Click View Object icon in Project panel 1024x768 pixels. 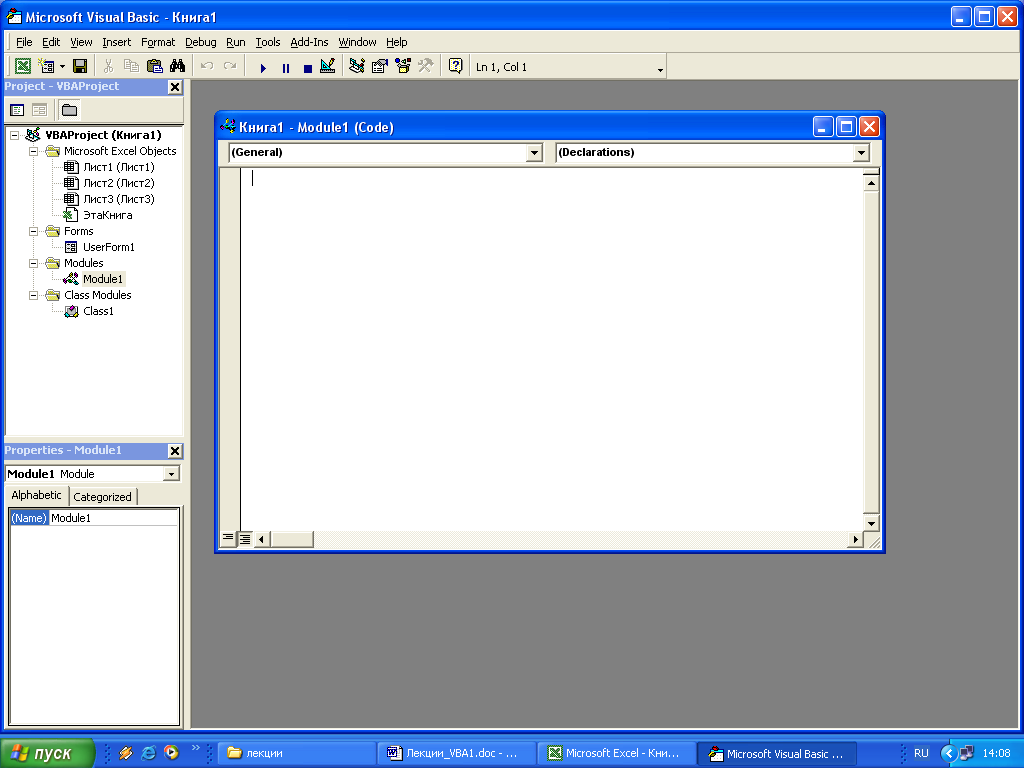pyautogui.click(x=39, y=110)
